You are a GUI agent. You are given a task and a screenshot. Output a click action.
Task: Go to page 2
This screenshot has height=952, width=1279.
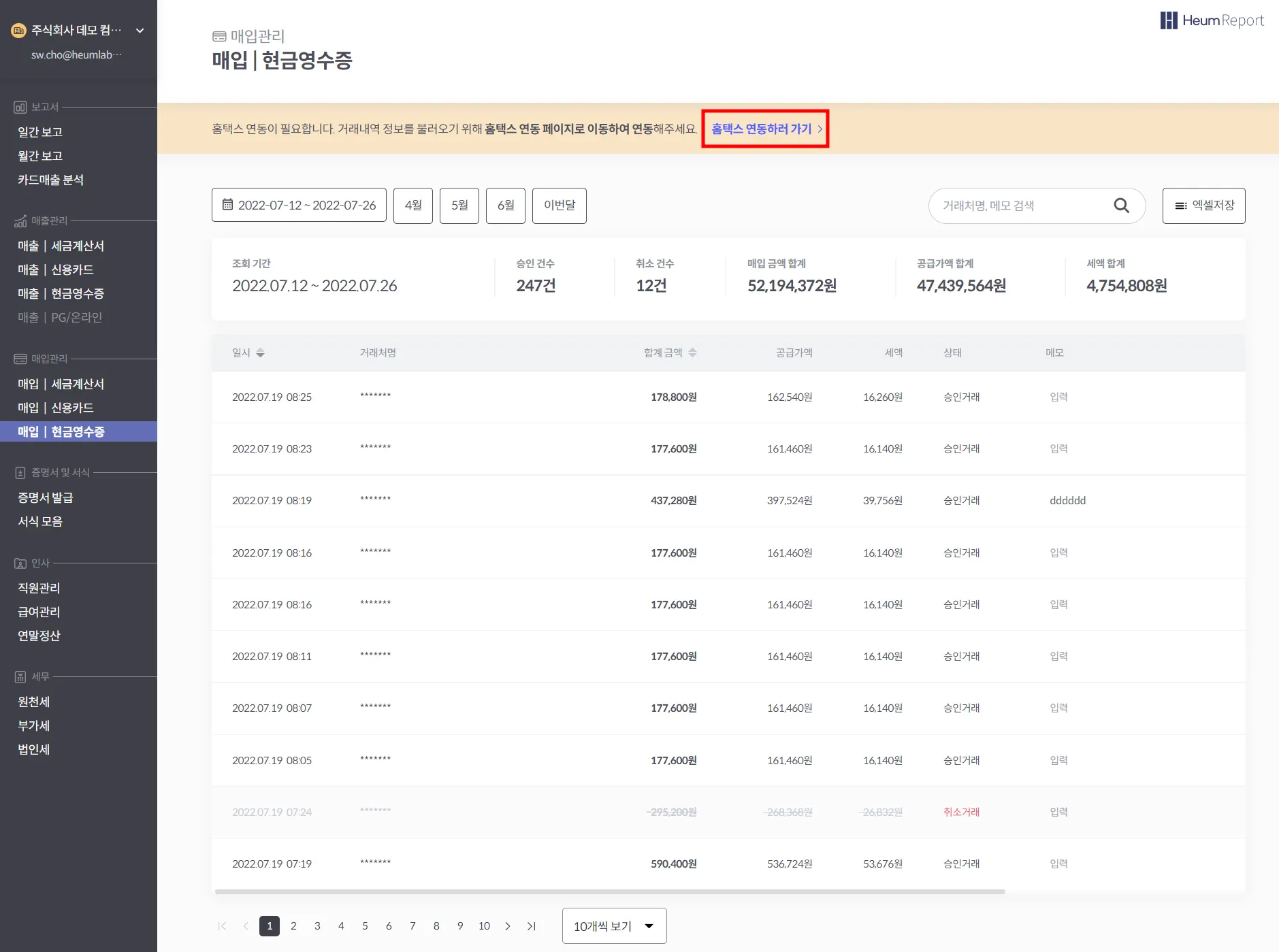coord(293,926)
